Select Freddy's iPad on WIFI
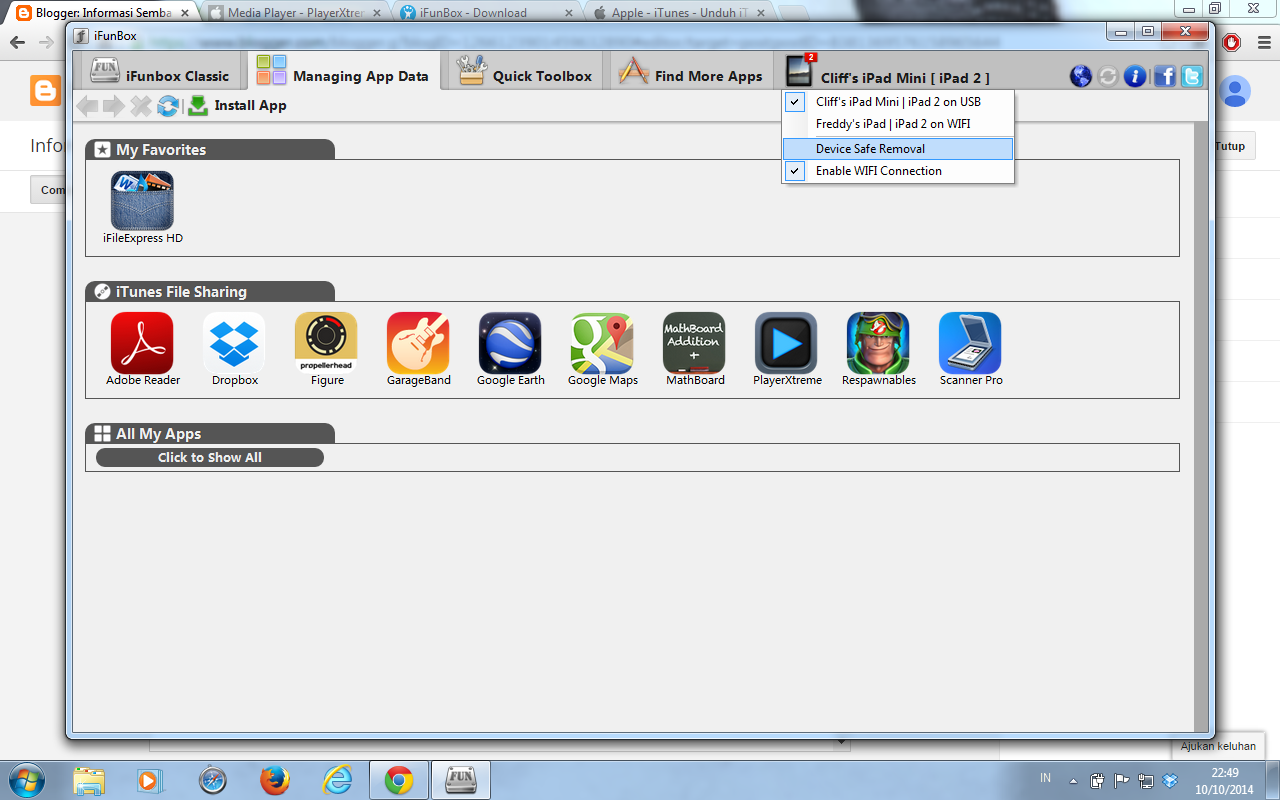The image size is (1280, 800). 898,124
